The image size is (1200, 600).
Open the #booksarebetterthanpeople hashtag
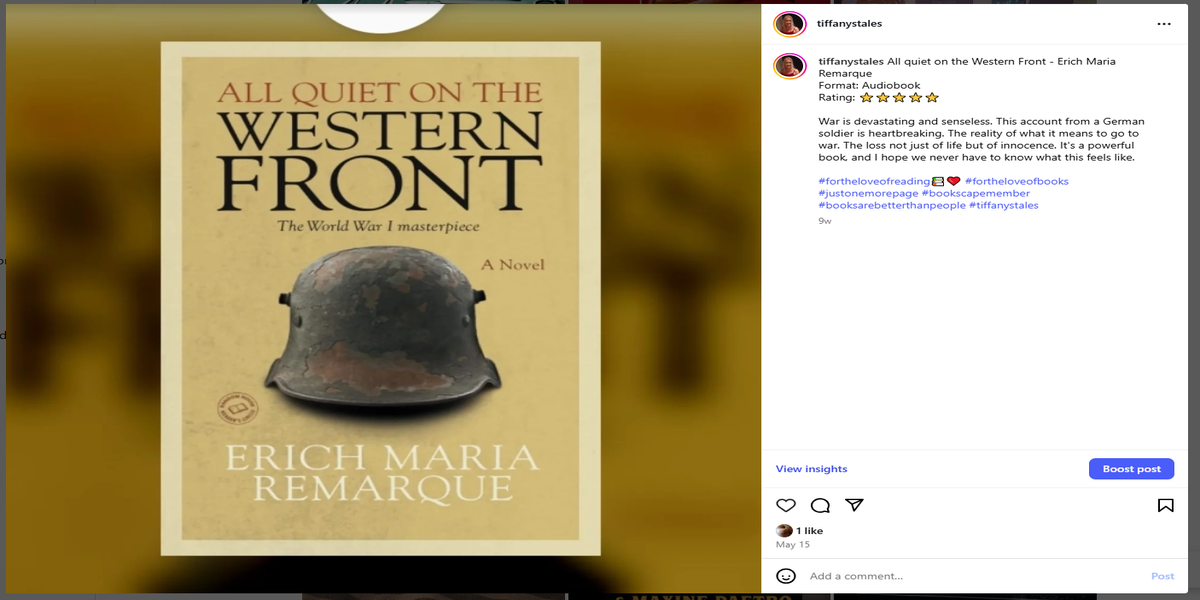892,205
